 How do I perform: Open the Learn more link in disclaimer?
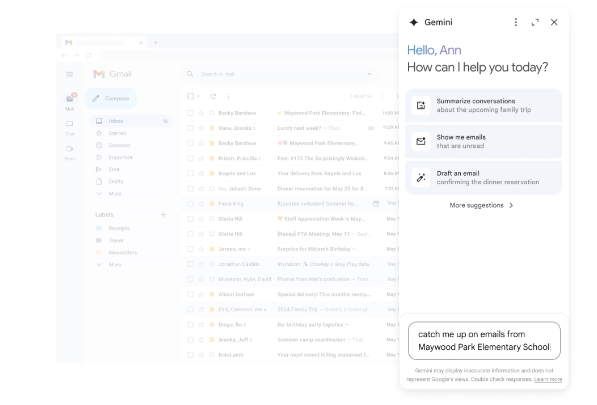click(548, 379)
